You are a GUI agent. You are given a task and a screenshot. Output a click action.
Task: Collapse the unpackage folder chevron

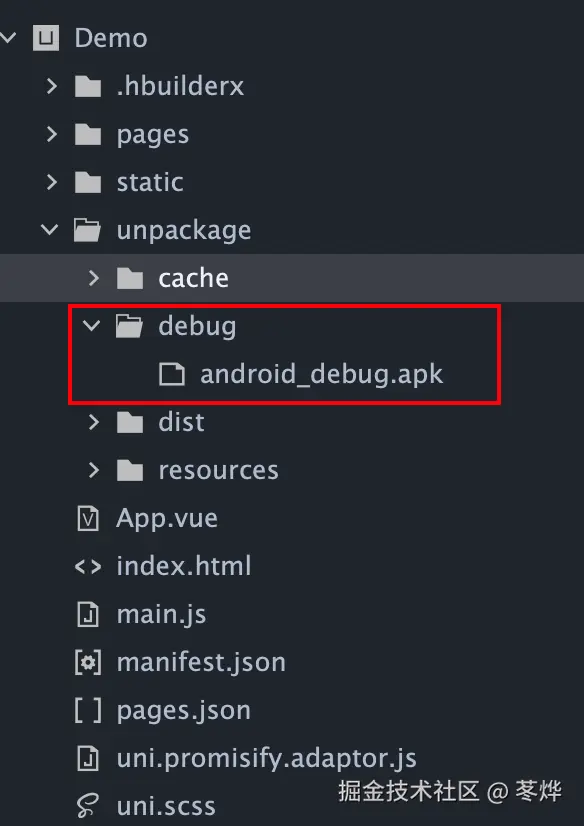click(50, 230)
